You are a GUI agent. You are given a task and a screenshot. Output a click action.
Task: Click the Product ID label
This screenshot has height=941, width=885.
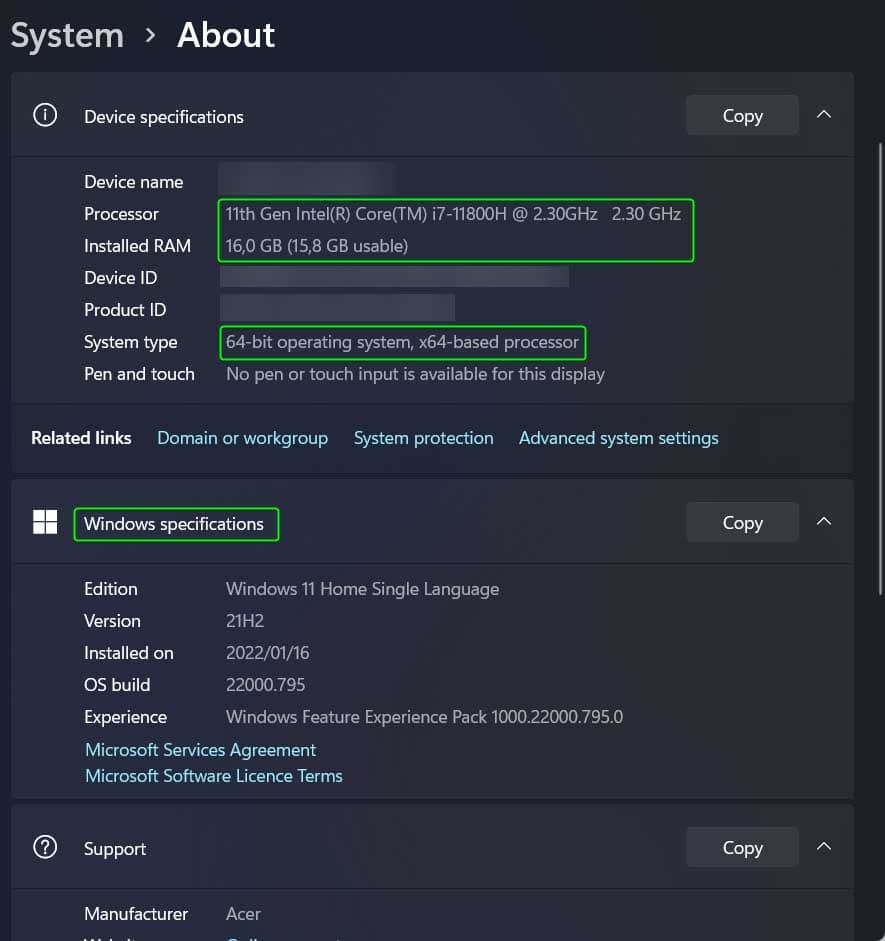(125, 310)
